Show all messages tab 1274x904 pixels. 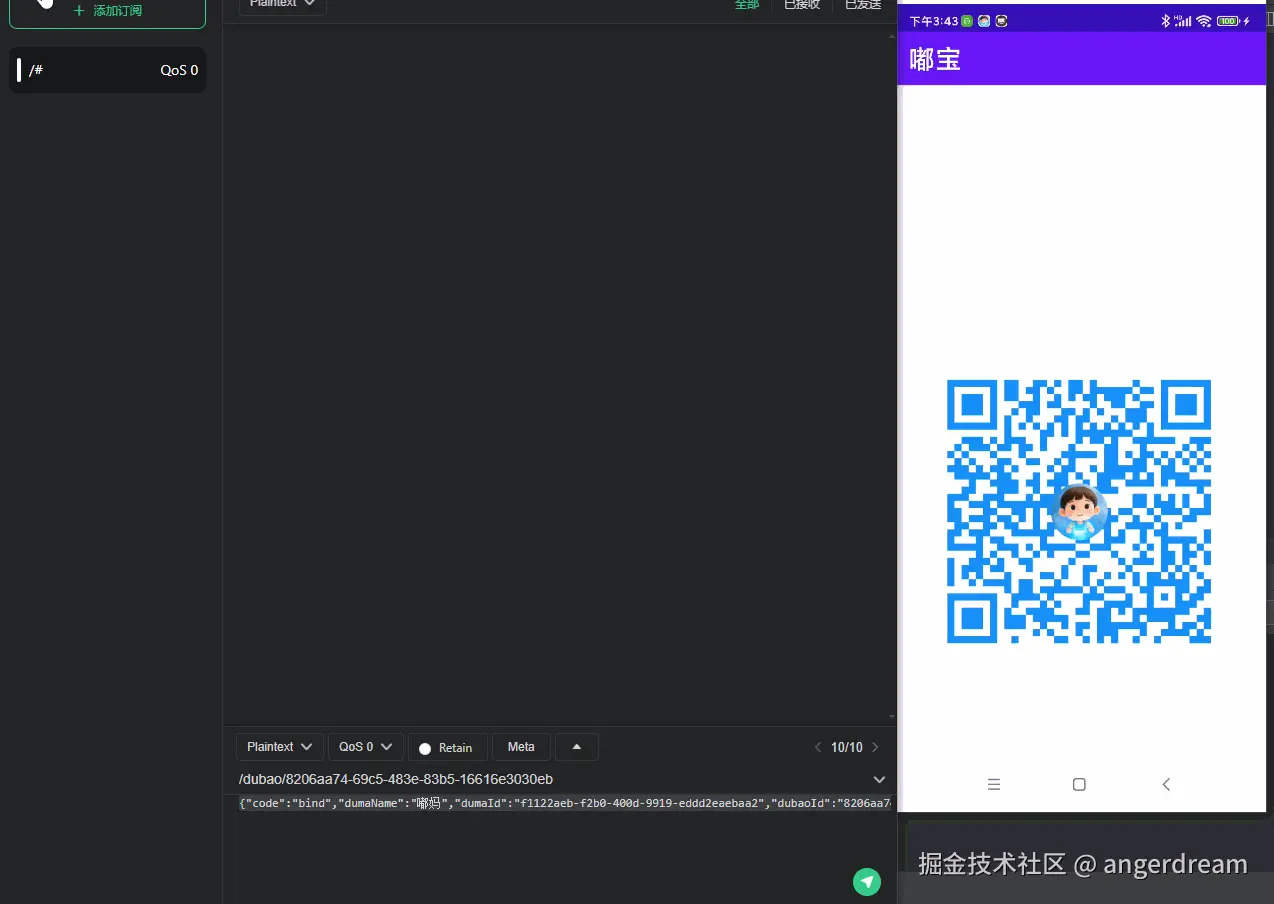[747, 5]
